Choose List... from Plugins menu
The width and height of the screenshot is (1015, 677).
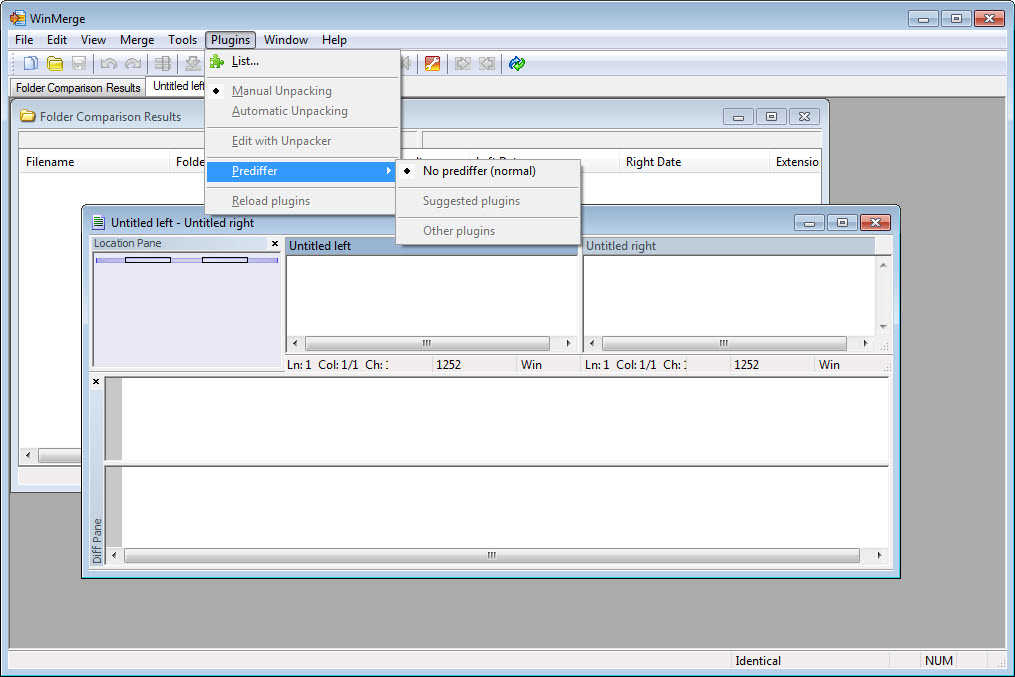pyautogui.click(x=301, y=61)
